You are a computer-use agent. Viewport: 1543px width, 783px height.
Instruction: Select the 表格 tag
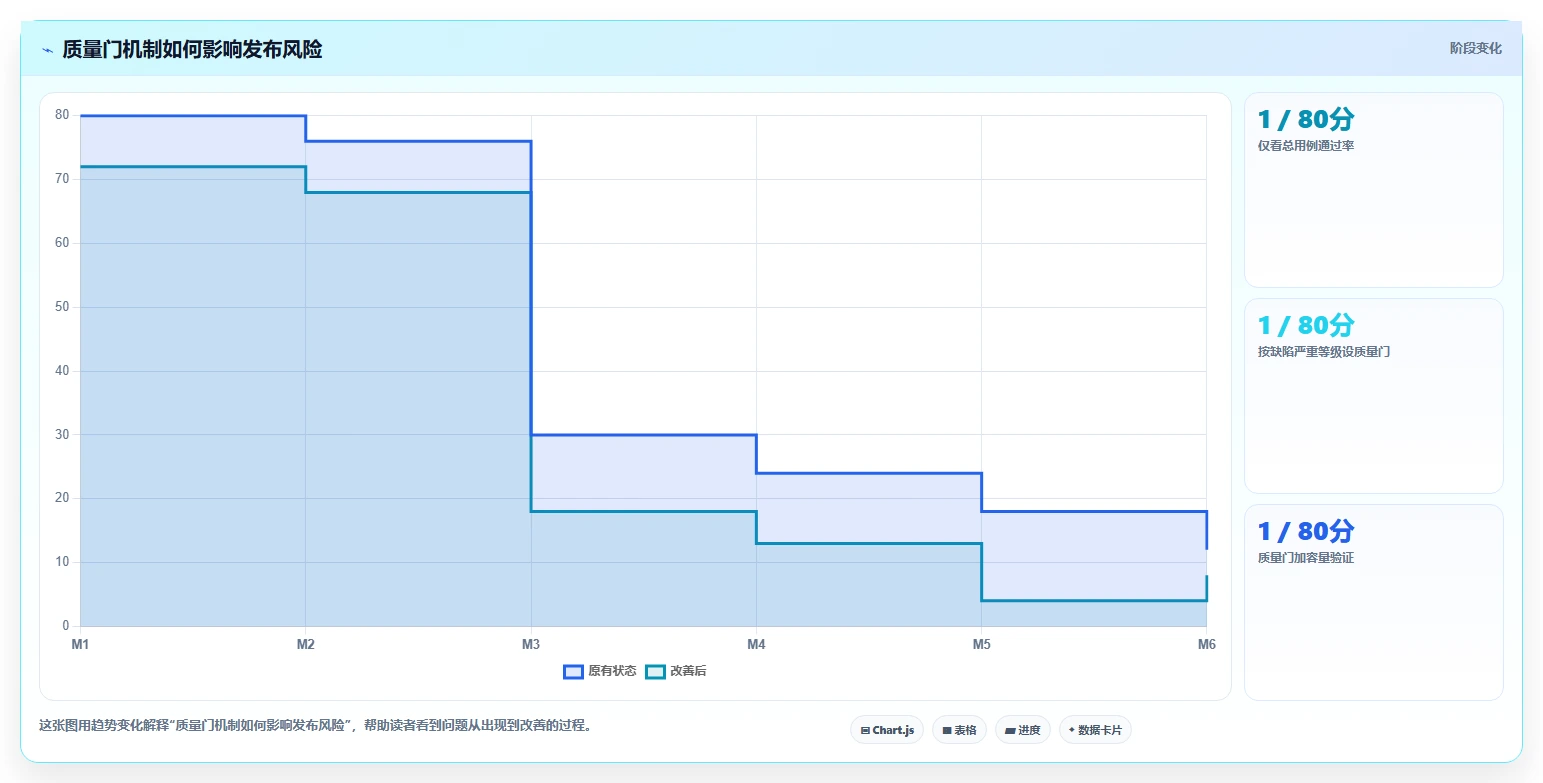[959, 730]
